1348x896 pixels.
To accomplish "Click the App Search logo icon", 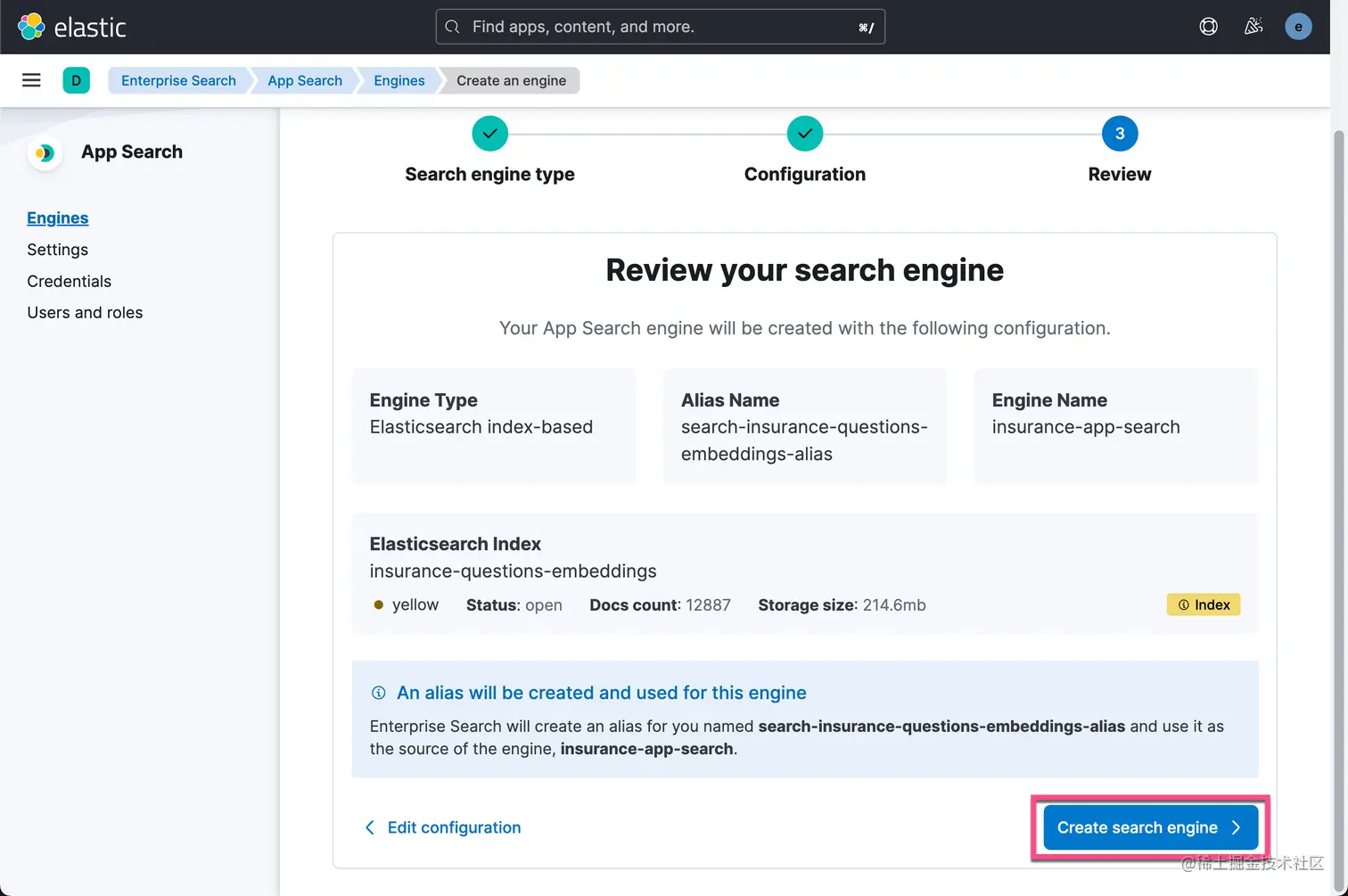I will coord(45,153).
